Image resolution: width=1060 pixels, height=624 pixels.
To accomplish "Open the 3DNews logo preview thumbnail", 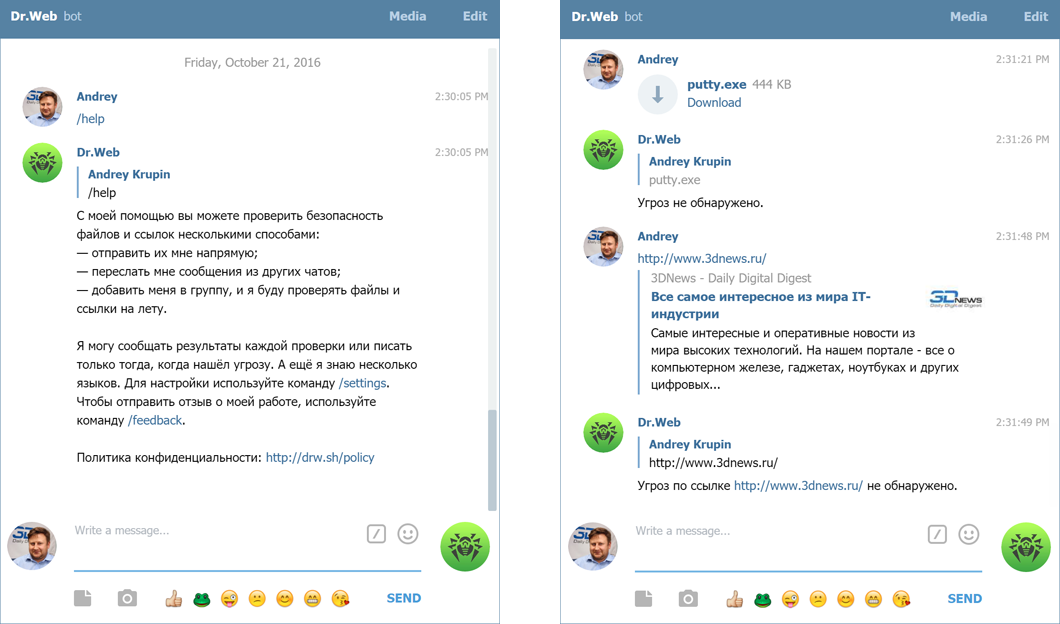I will (x=955, y=299).
